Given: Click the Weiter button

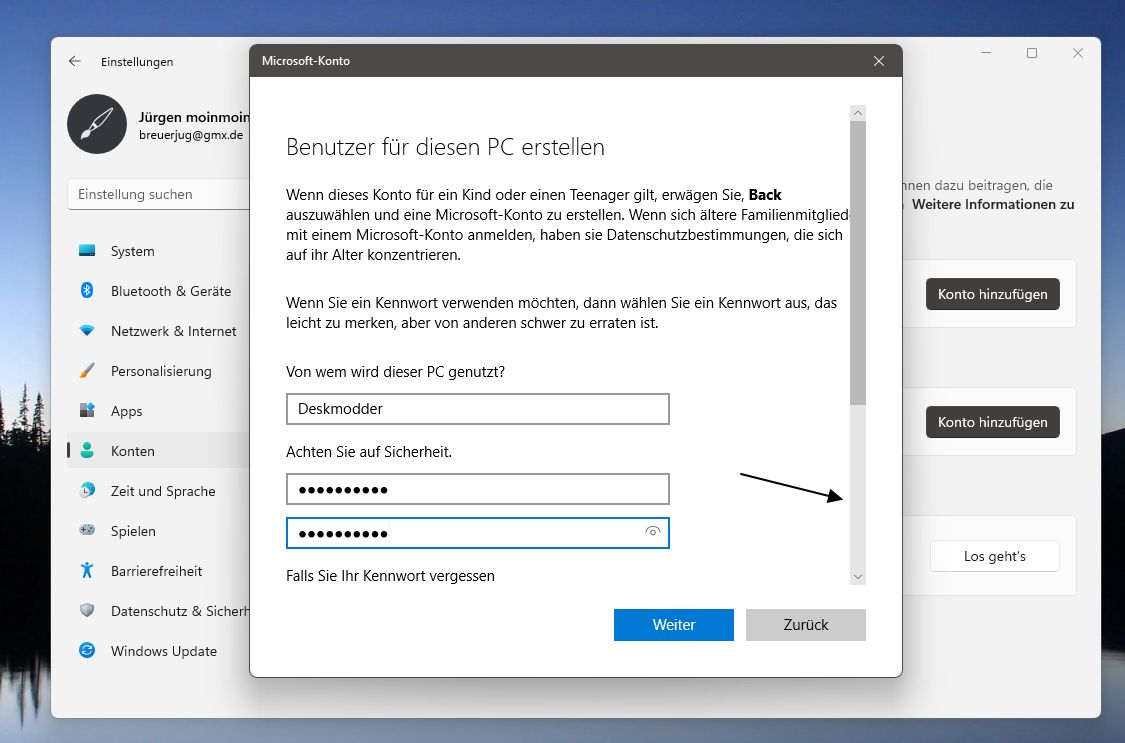Looking at the screenshot, I should pyautogui.click(x=674, y=625).
